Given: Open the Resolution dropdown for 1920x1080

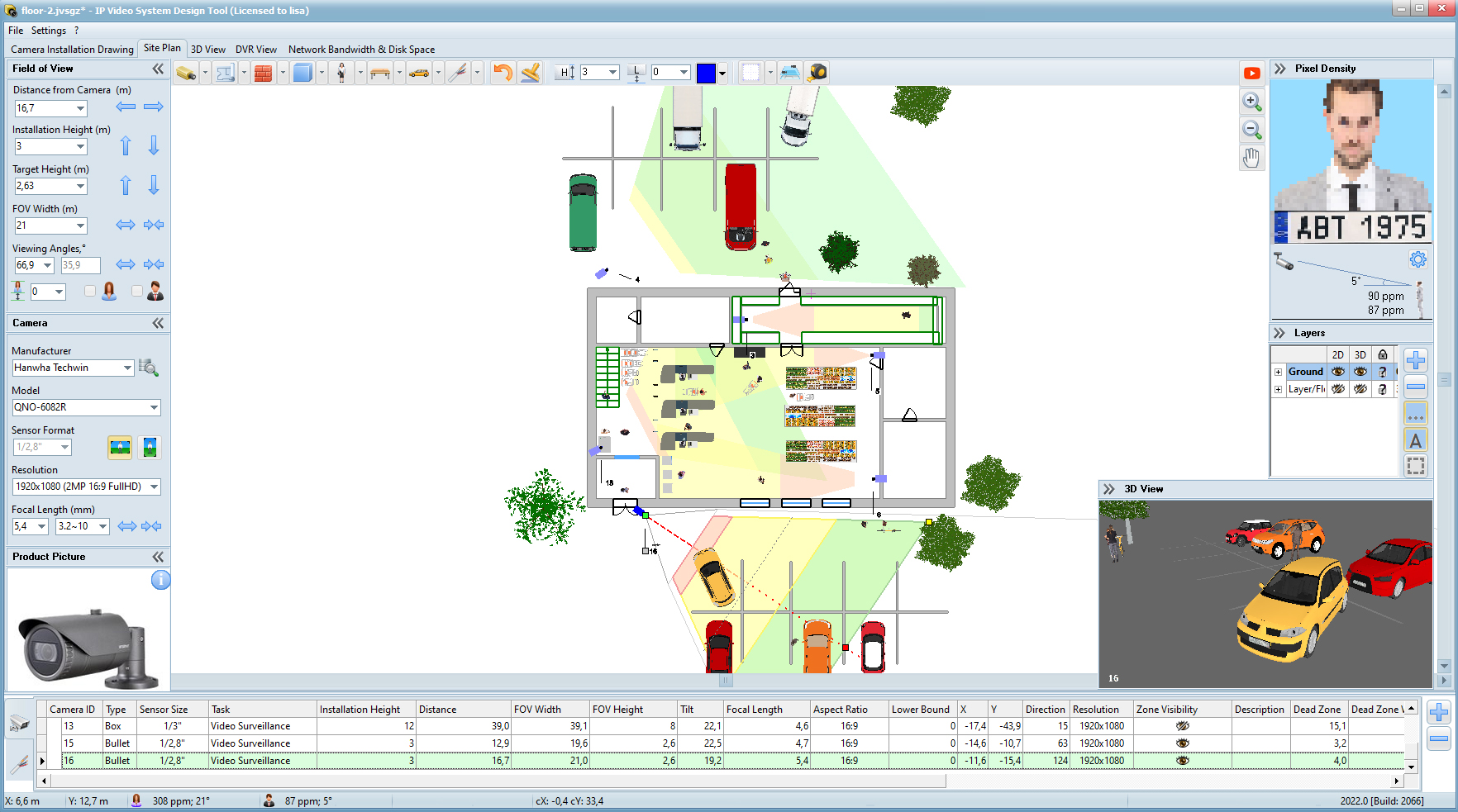Looking at the screenshot, I should pyautogui.click(x=154, y=487).
